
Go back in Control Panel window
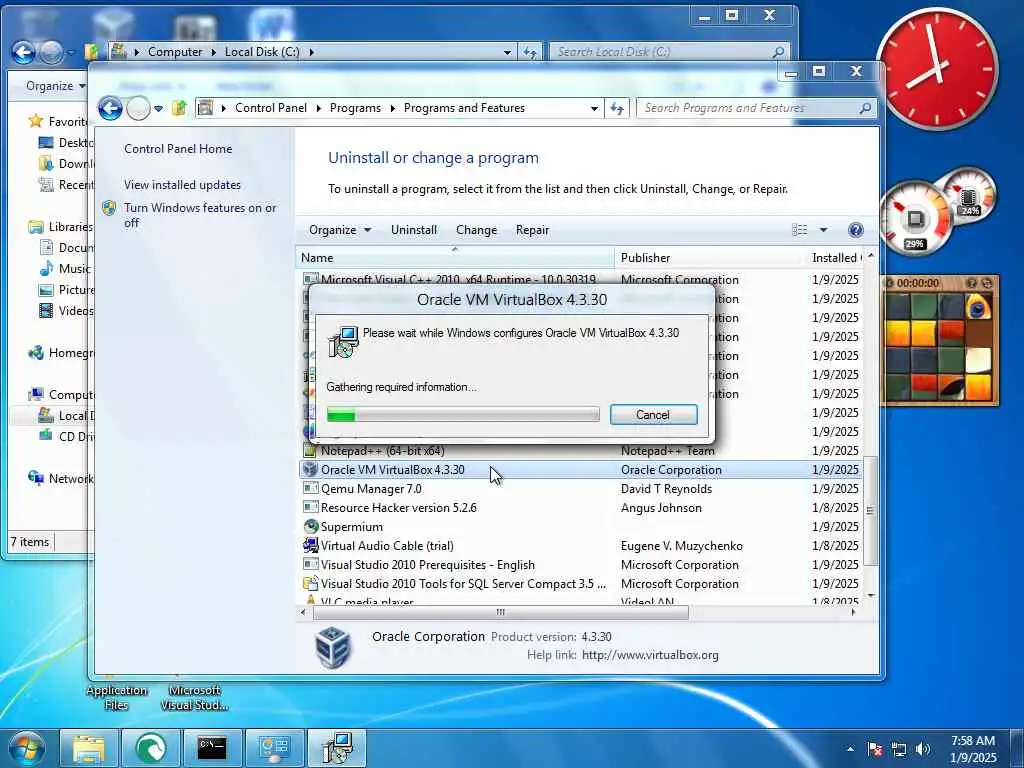110,108
